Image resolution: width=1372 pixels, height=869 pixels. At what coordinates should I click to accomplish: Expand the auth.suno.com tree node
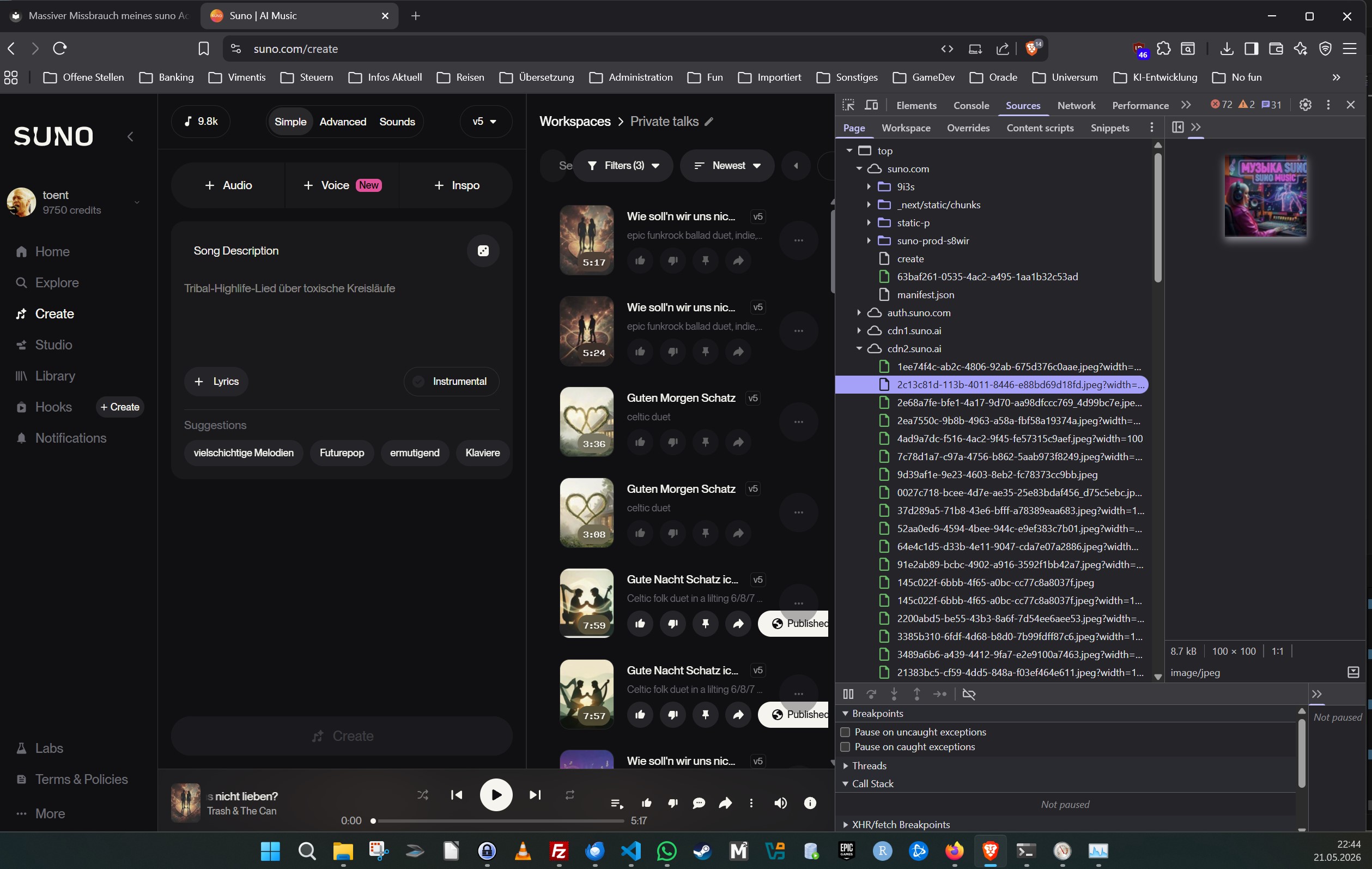(x=859, y=312)
